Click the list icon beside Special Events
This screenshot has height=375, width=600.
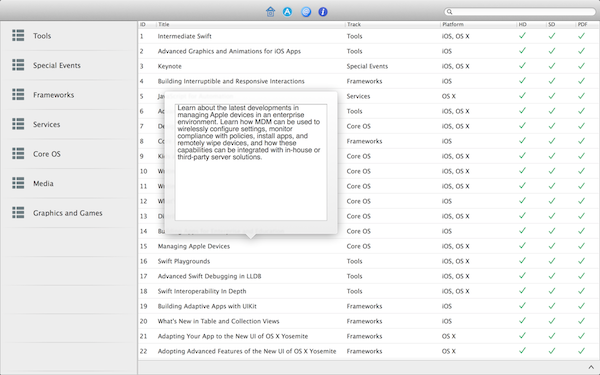(x=18, y=65)
